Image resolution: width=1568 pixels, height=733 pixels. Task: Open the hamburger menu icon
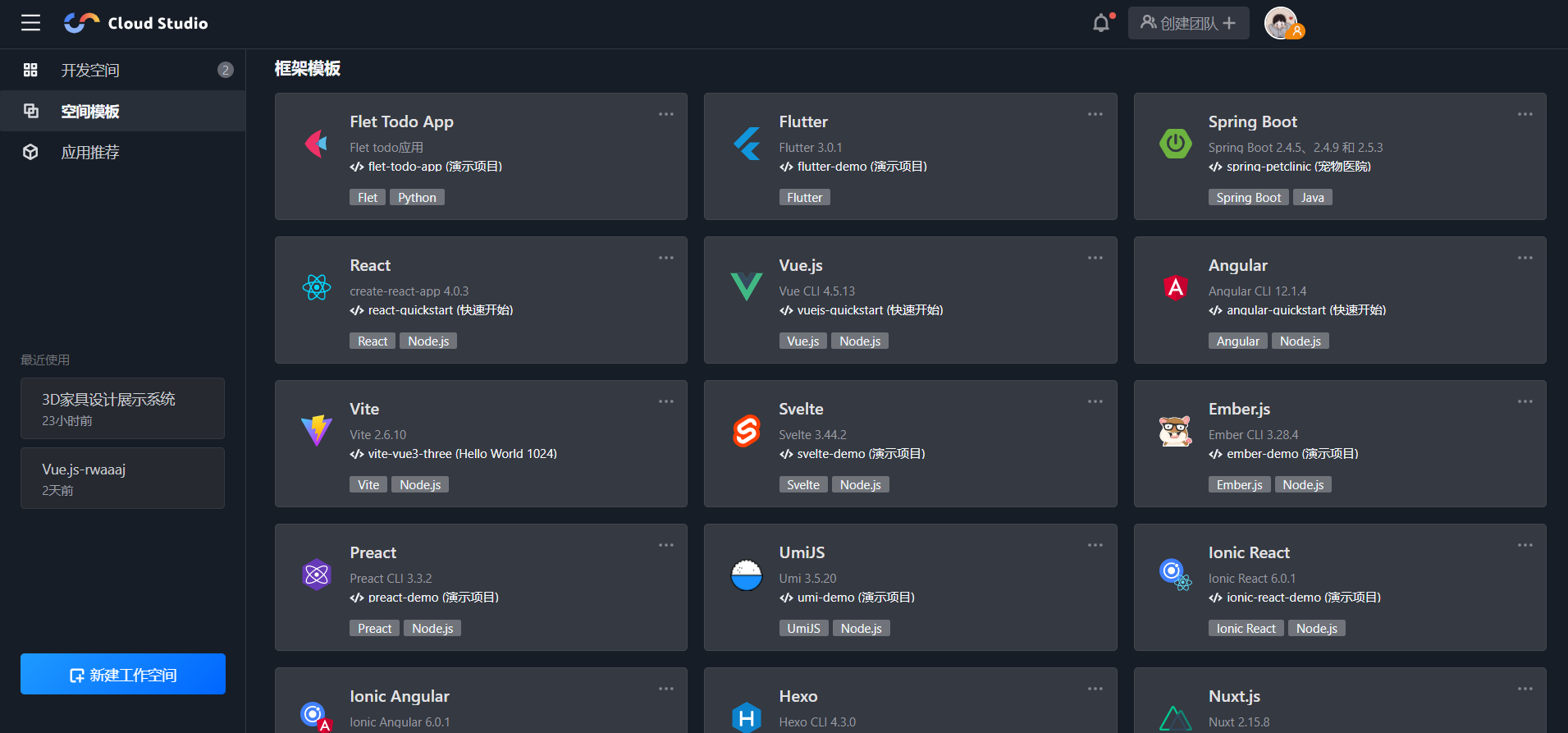coord(30,23)
